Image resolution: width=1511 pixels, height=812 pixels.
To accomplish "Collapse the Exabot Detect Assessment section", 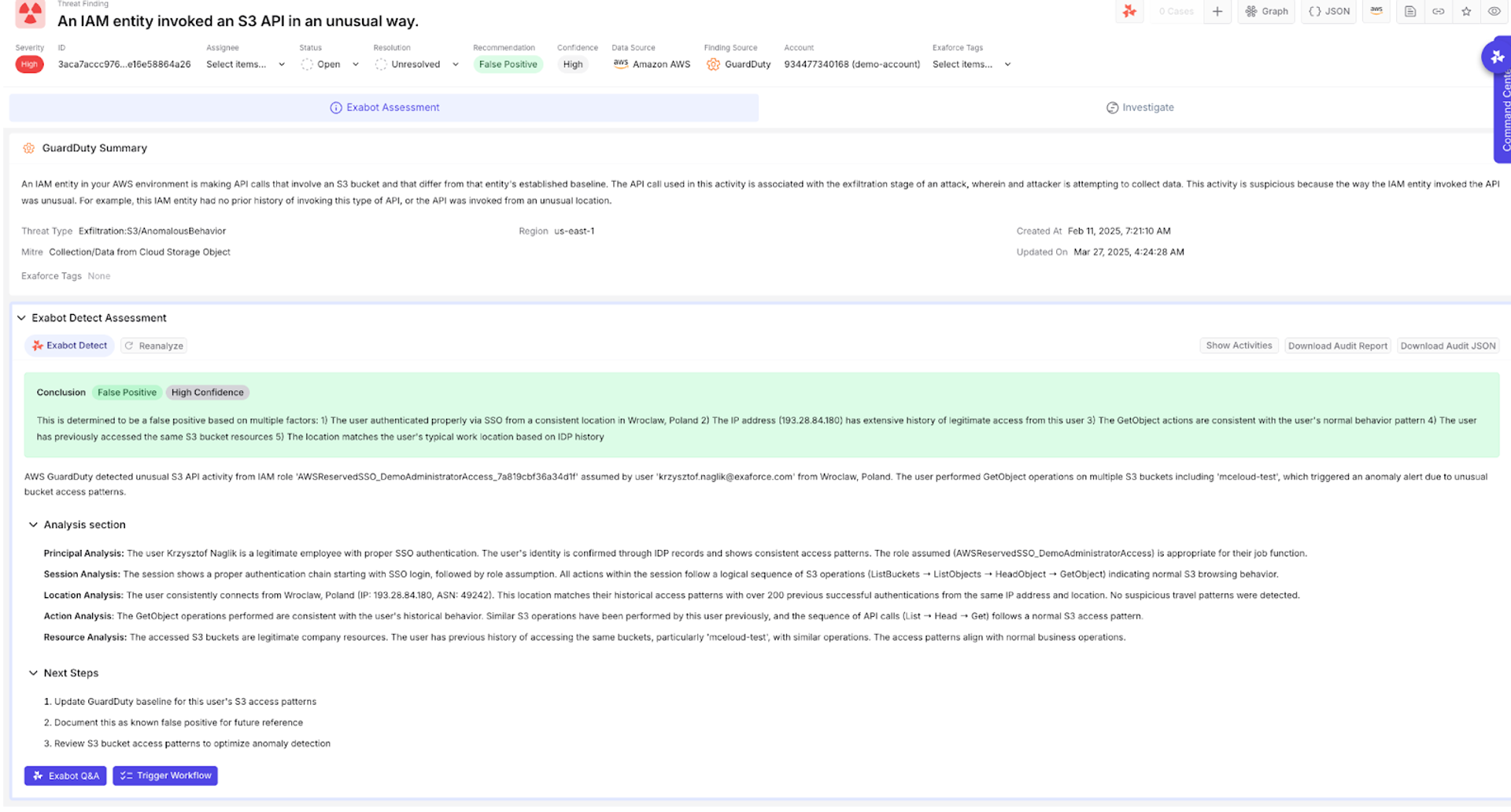I will 21,318.
